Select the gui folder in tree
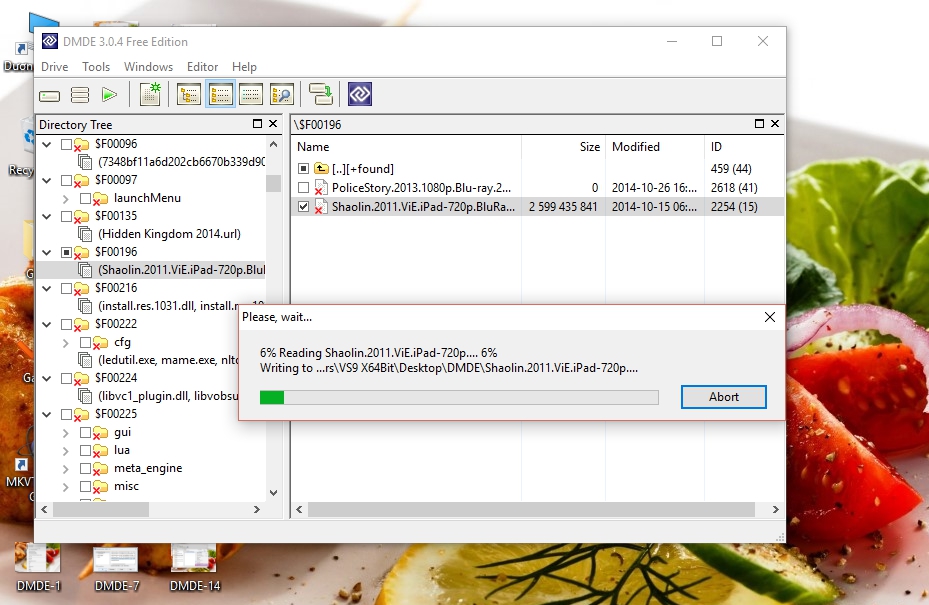Image resolution: width=929 pixels, height=605 pixels. click(x=122, y=433)
